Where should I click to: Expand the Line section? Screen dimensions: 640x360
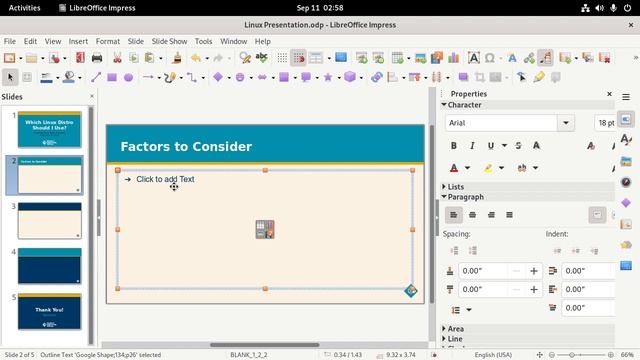point(444,339)
